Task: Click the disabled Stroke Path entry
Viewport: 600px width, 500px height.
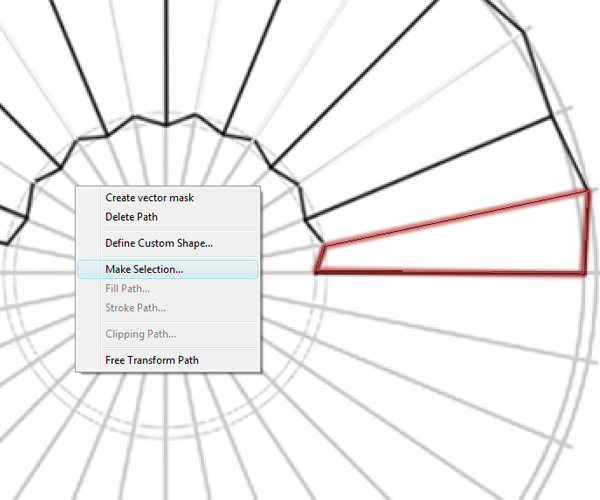Action: 135,308
